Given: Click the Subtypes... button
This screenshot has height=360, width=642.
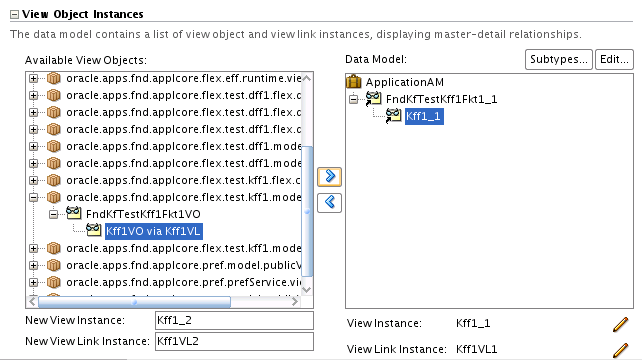Looking at the screenshot, I should [558, 59].
